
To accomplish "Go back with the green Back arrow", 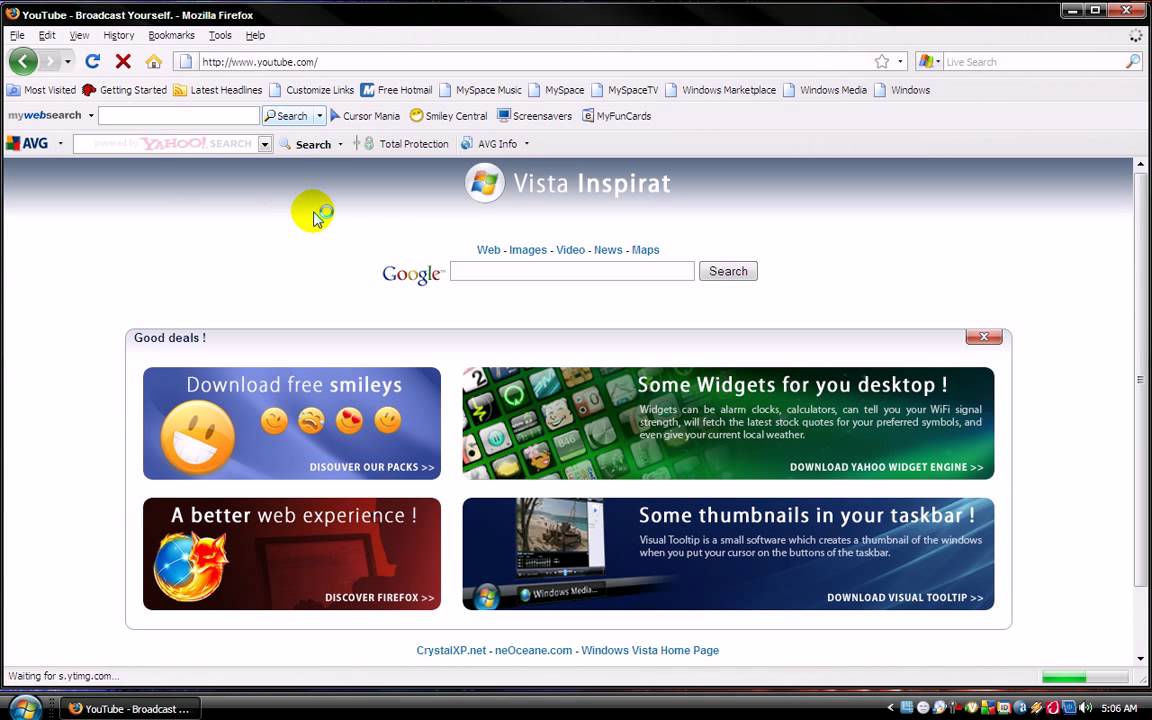I will pyautogui.click(x=23, y=61).
